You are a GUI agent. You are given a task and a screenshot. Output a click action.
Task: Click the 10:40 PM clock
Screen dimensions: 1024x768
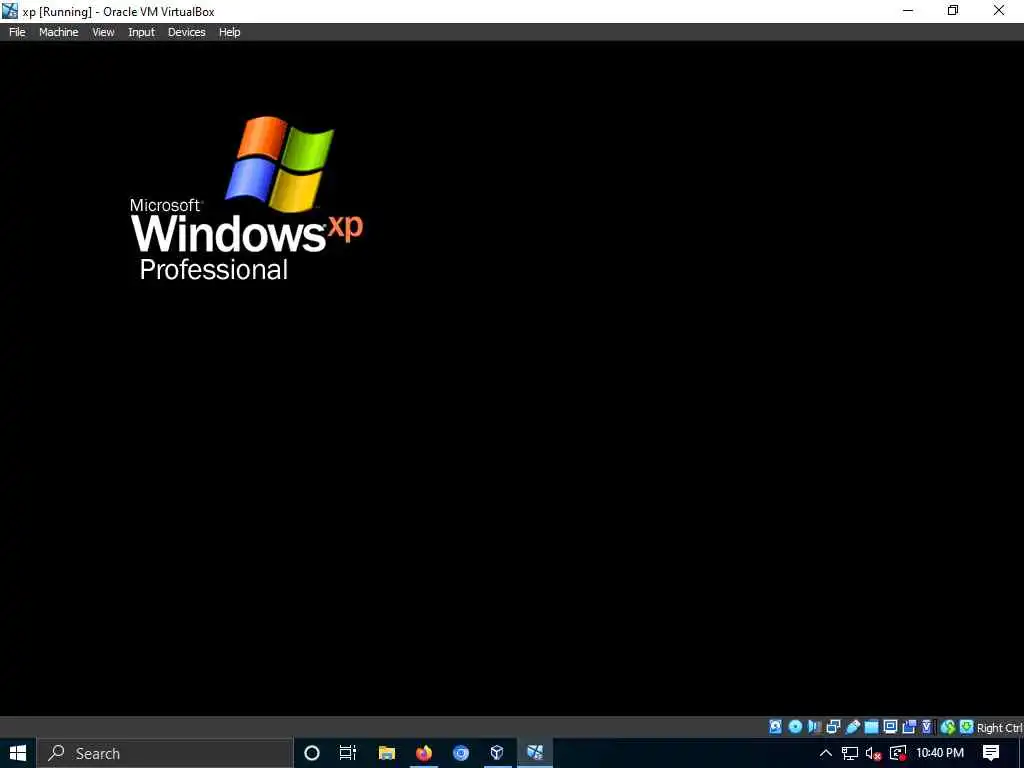tap(940, 753)
